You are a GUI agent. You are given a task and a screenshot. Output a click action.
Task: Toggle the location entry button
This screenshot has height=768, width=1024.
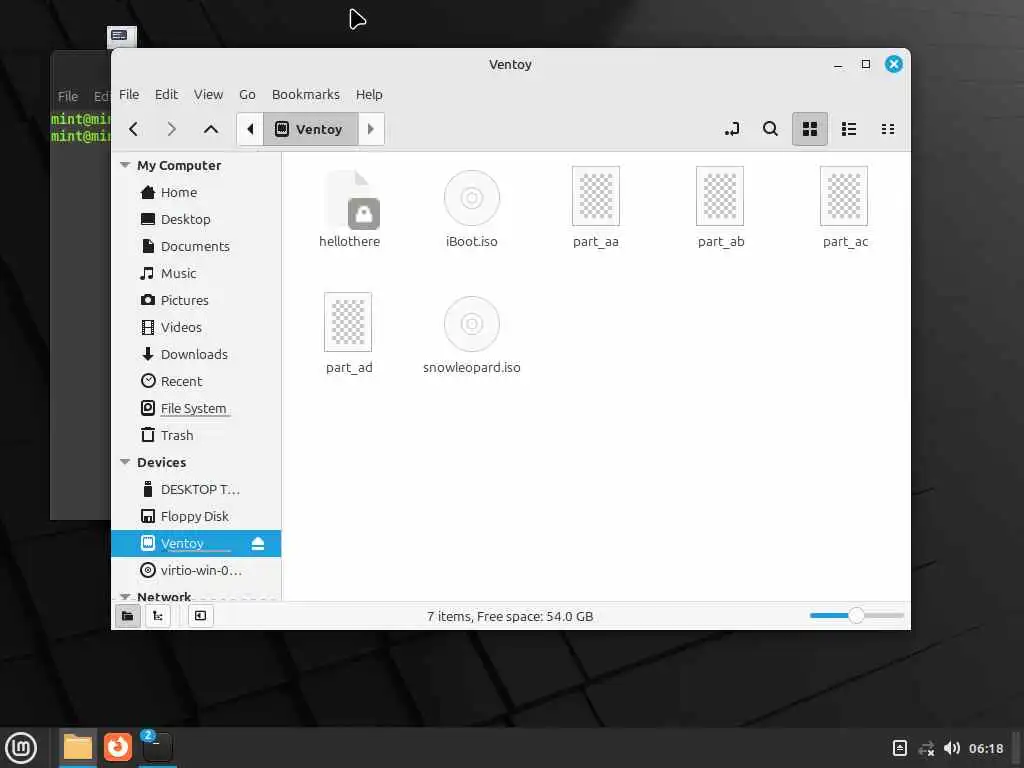tap(732, 129)
